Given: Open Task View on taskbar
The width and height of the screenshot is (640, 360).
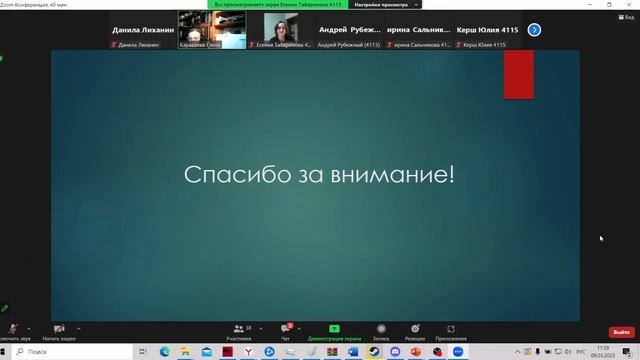Looking at the screenshot, I should click(x=143, y=351).
